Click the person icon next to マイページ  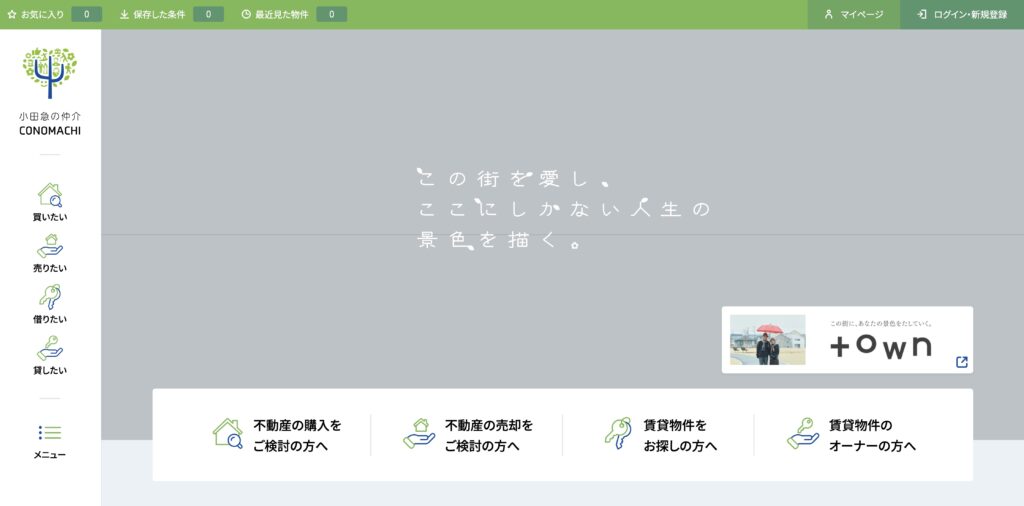pos(829,14)
